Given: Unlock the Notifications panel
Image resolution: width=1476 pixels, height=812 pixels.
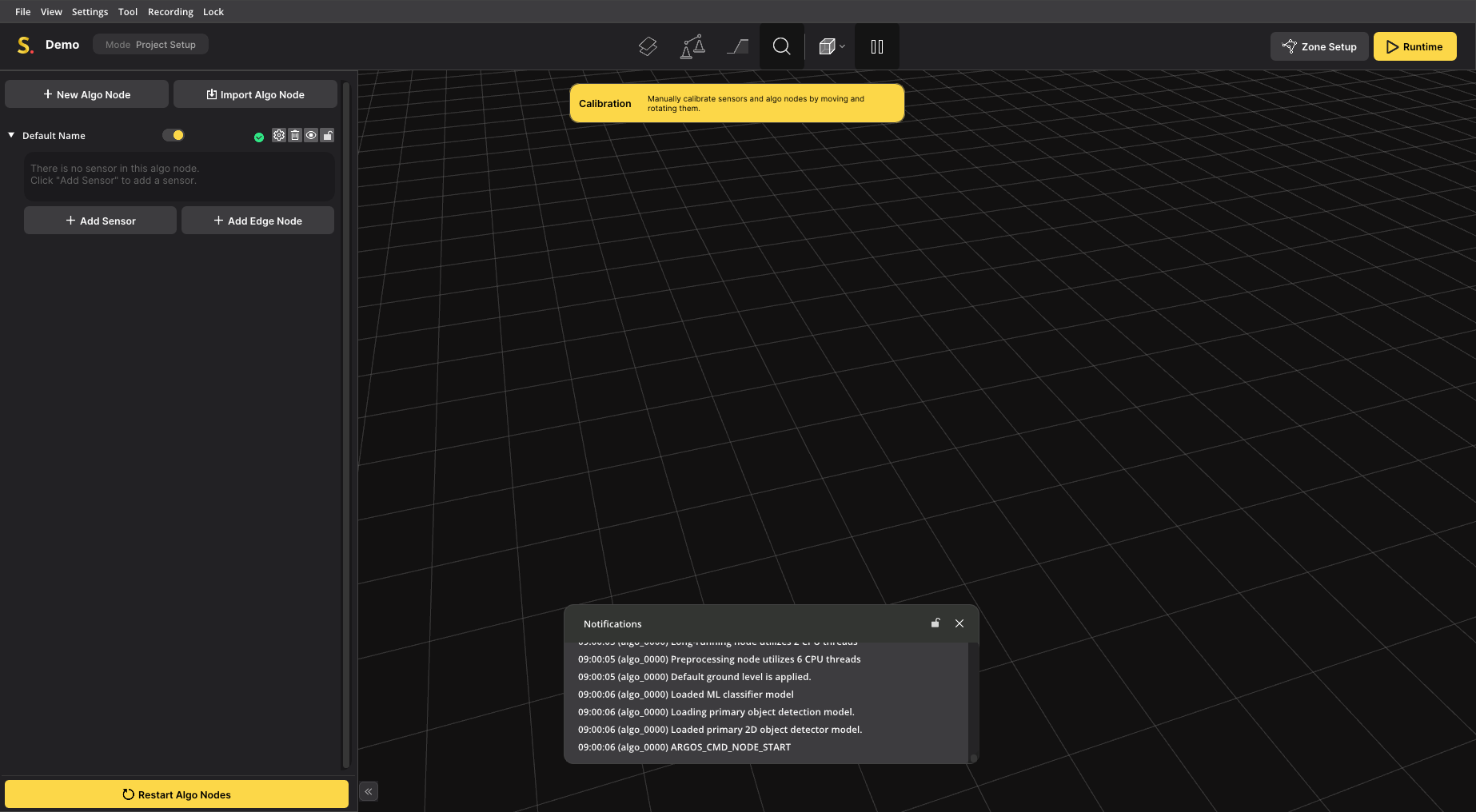Looking at the screenshot, I should (935, 623).
